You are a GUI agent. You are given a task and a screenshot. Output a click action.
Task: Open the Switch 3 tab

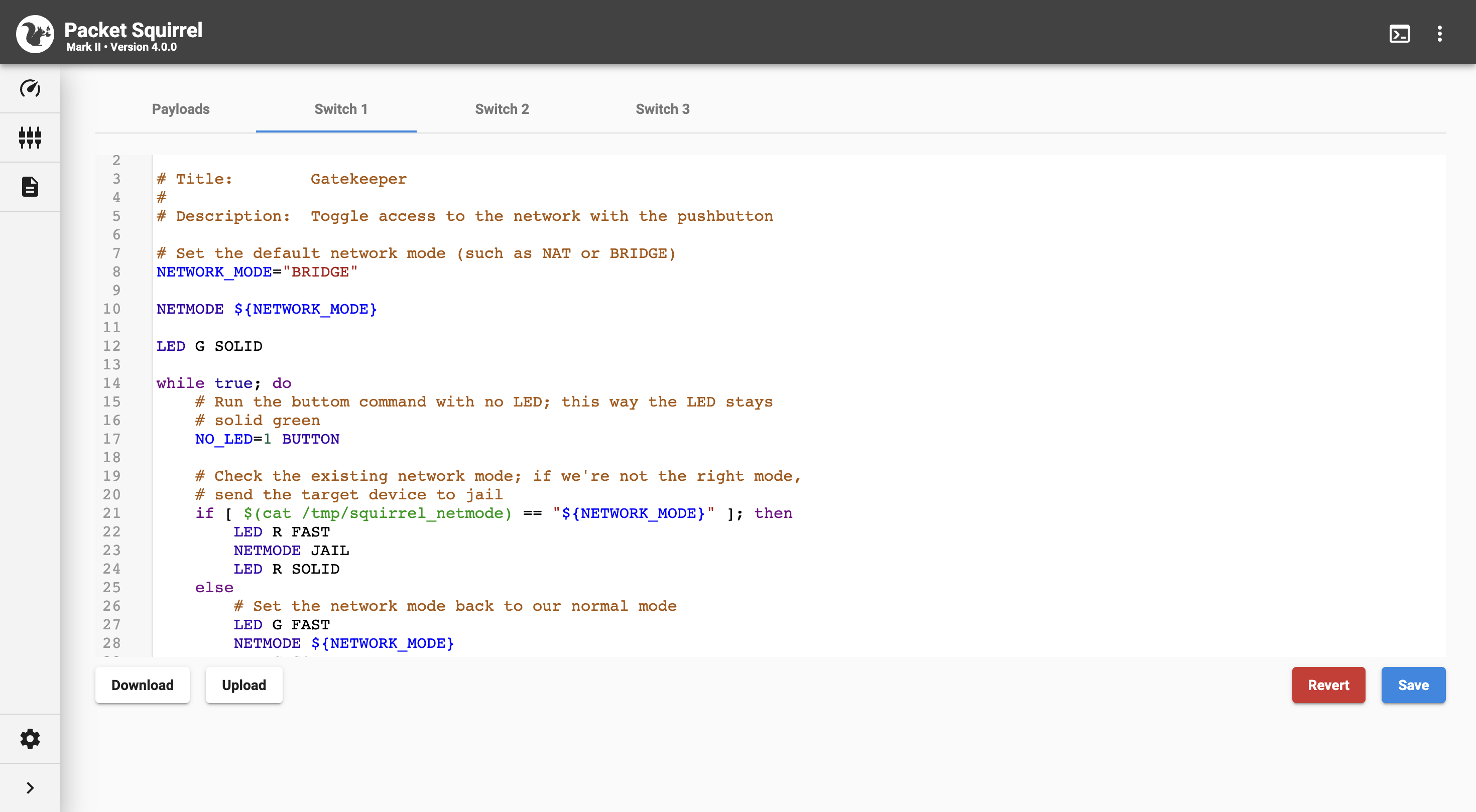coord(662,109)
